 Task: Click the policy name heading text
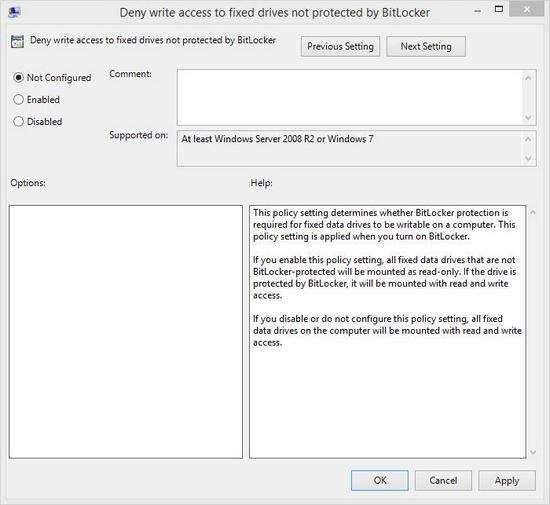(x=153, y=40)
